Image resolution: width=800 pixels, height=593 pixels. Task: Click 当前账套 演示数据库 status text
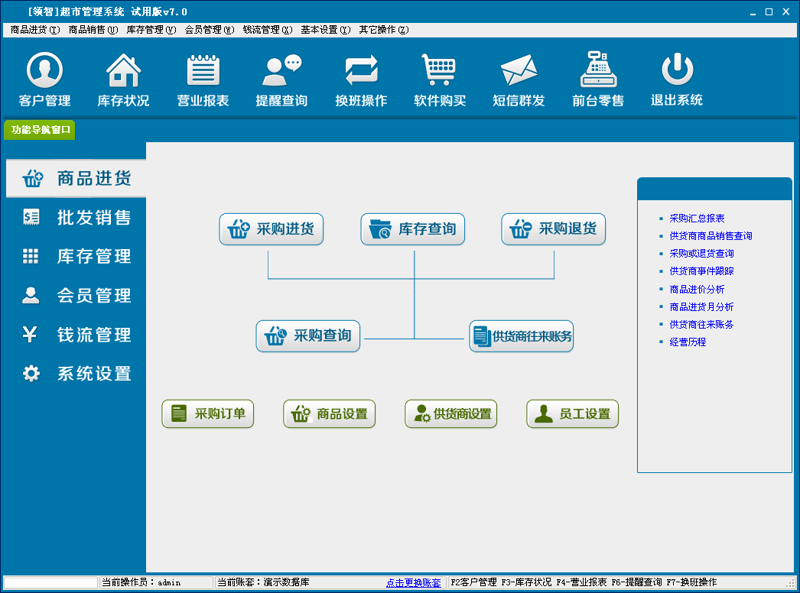point(263,582)
